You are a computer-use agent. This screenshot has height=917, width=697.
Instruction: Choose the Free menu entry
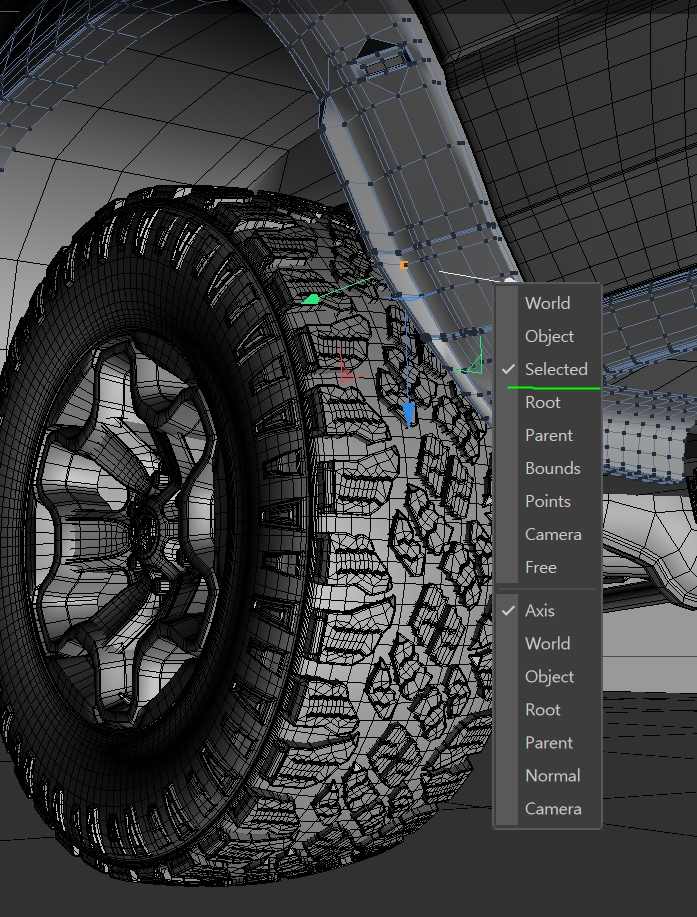pos(548,567)
